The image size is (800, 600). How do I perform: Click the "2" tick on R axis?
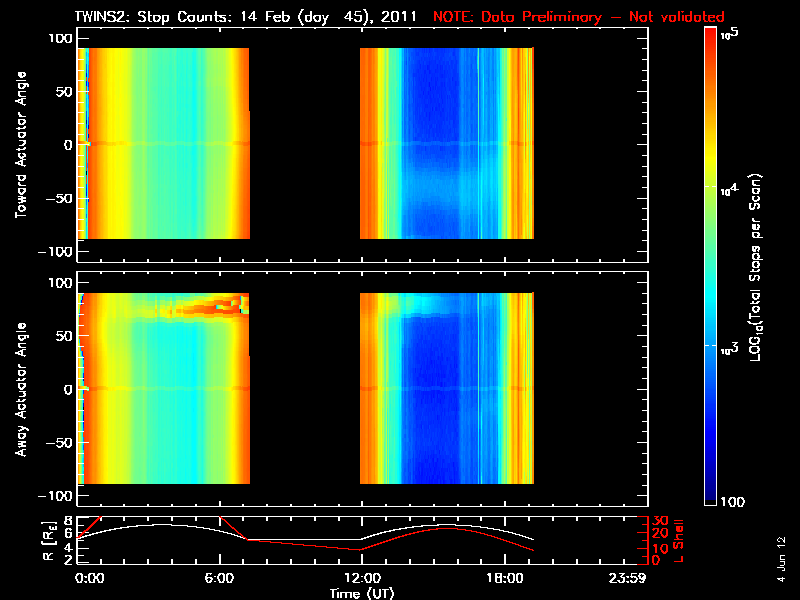[67, 560]
